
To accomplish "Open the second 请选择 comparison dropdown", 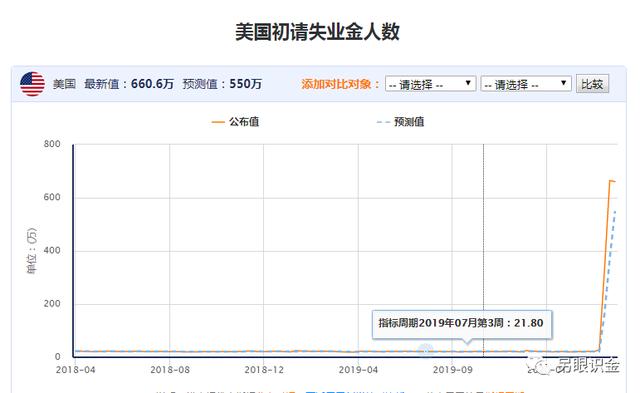I will (x=526, y=84).
